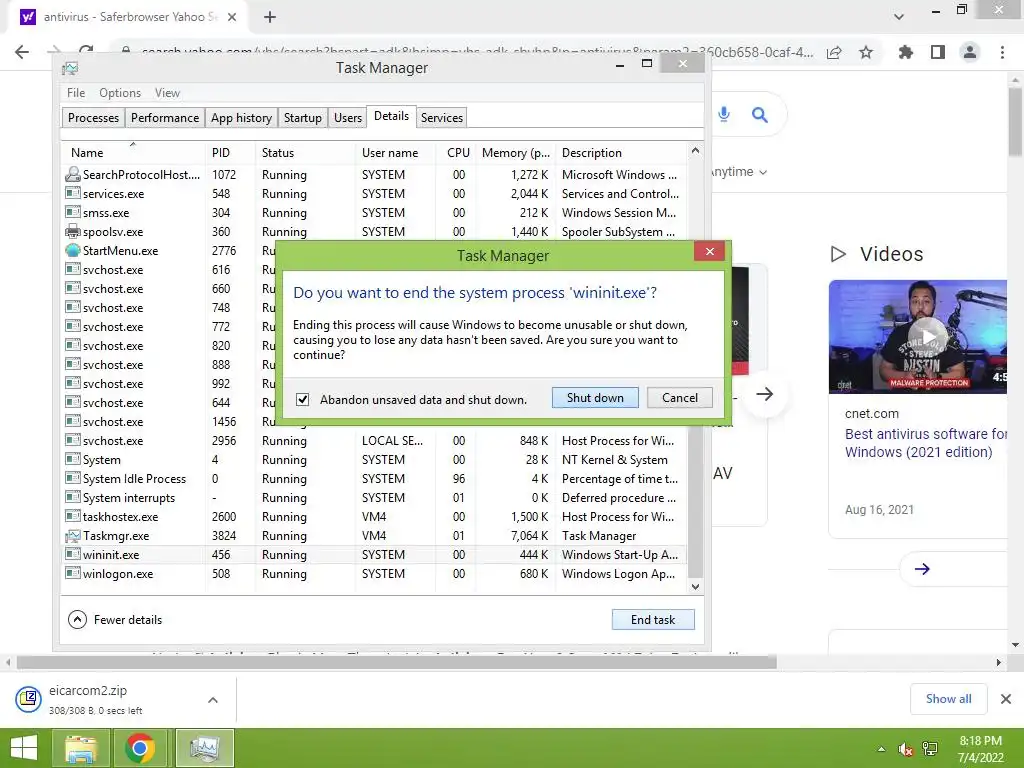Click the Yahoo search magnifier icon
Viewport: 1024px width, 768px height.
click(x=760, y=115)
